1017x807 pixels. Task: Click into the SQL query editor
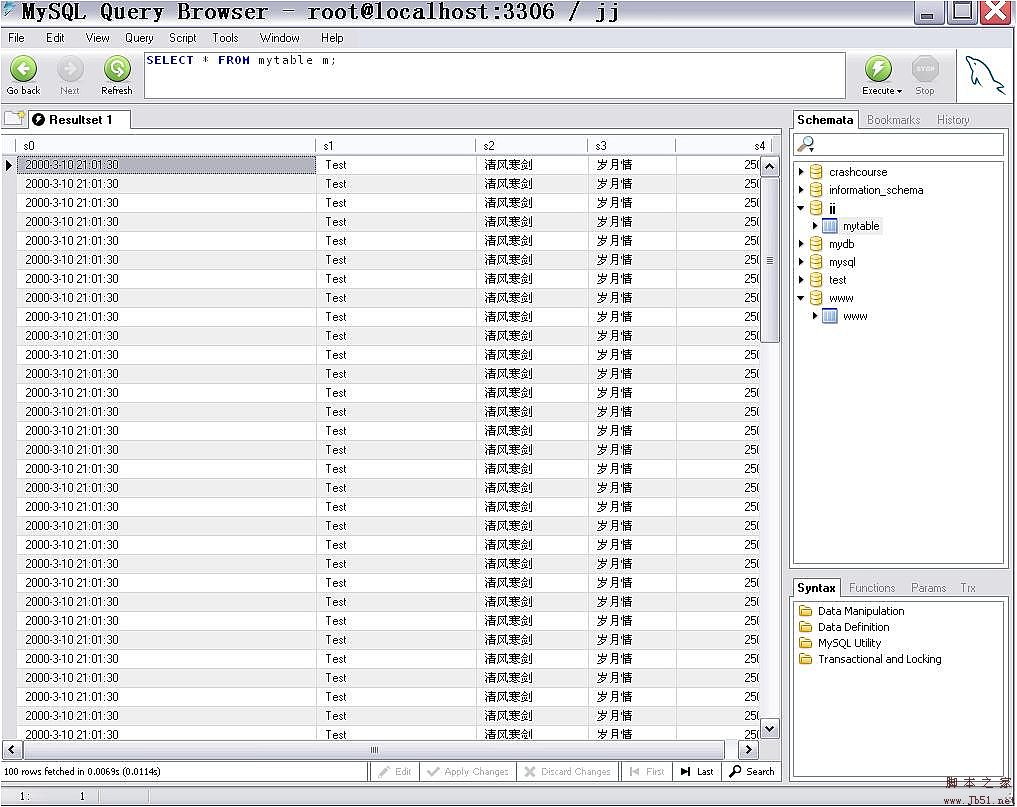494,76
